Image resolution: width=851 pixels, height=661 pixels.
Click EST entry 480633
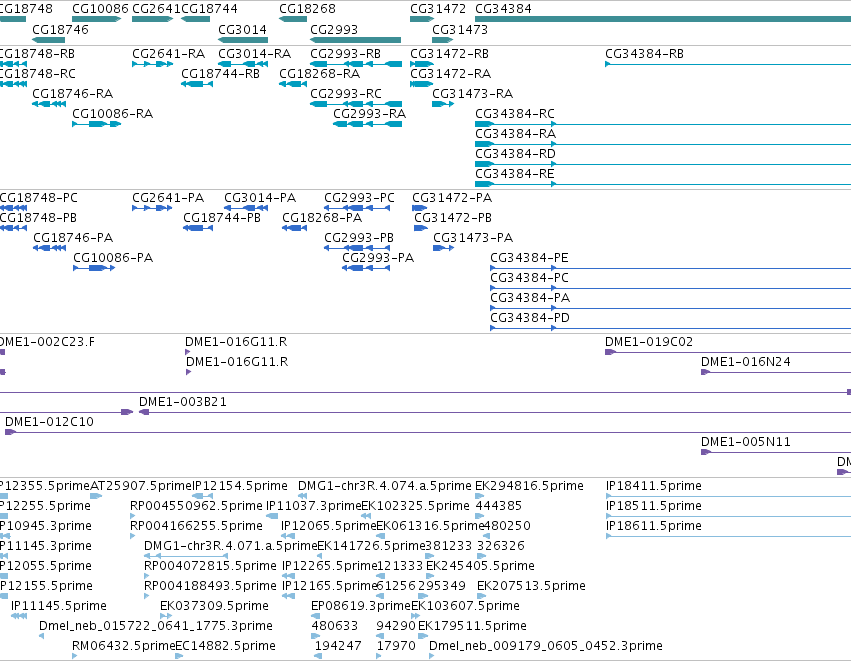(x=334, y=626)
